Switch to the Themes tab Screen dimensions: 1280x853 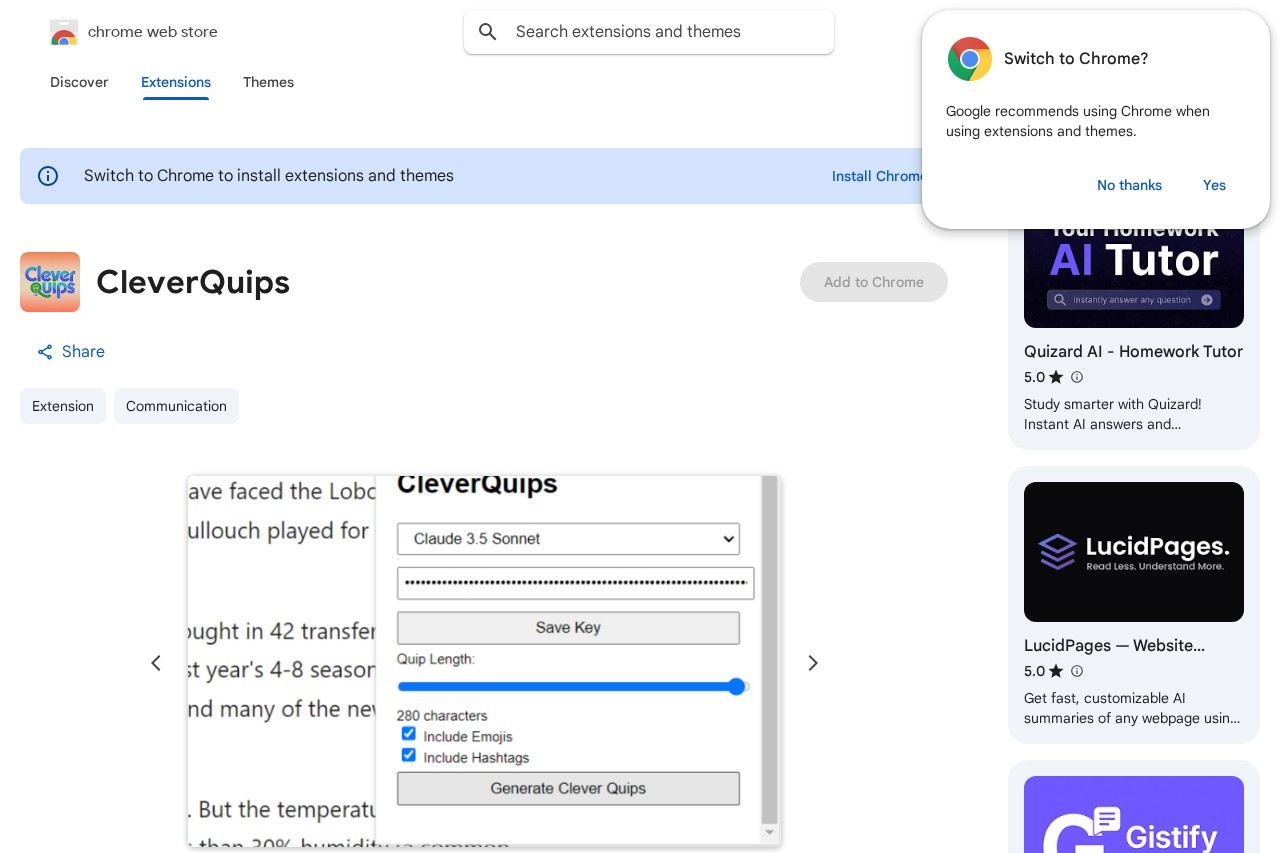[268, 82]
